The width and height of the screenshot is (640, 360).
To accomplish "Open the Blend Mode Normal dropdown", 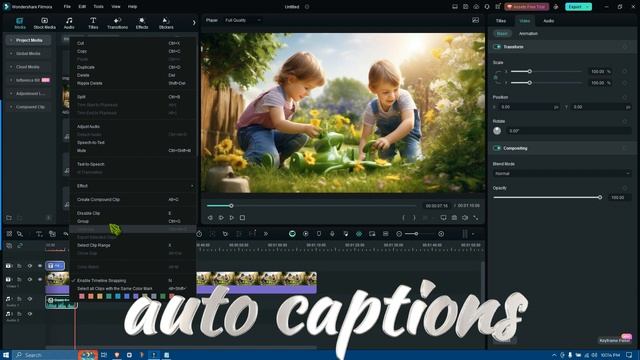I will (x=562, y=173).
